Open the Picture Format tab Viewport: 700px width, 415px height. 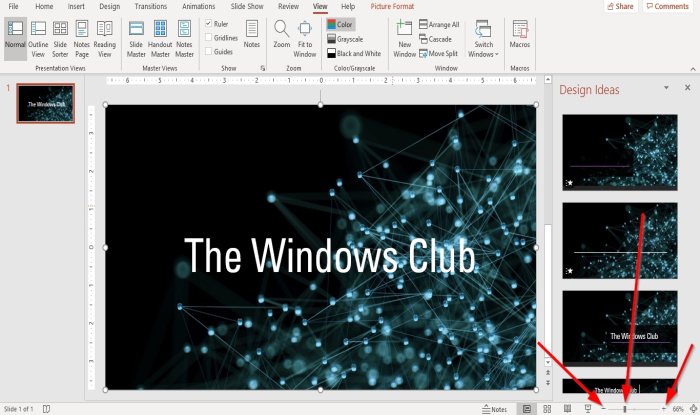(392, 6)
